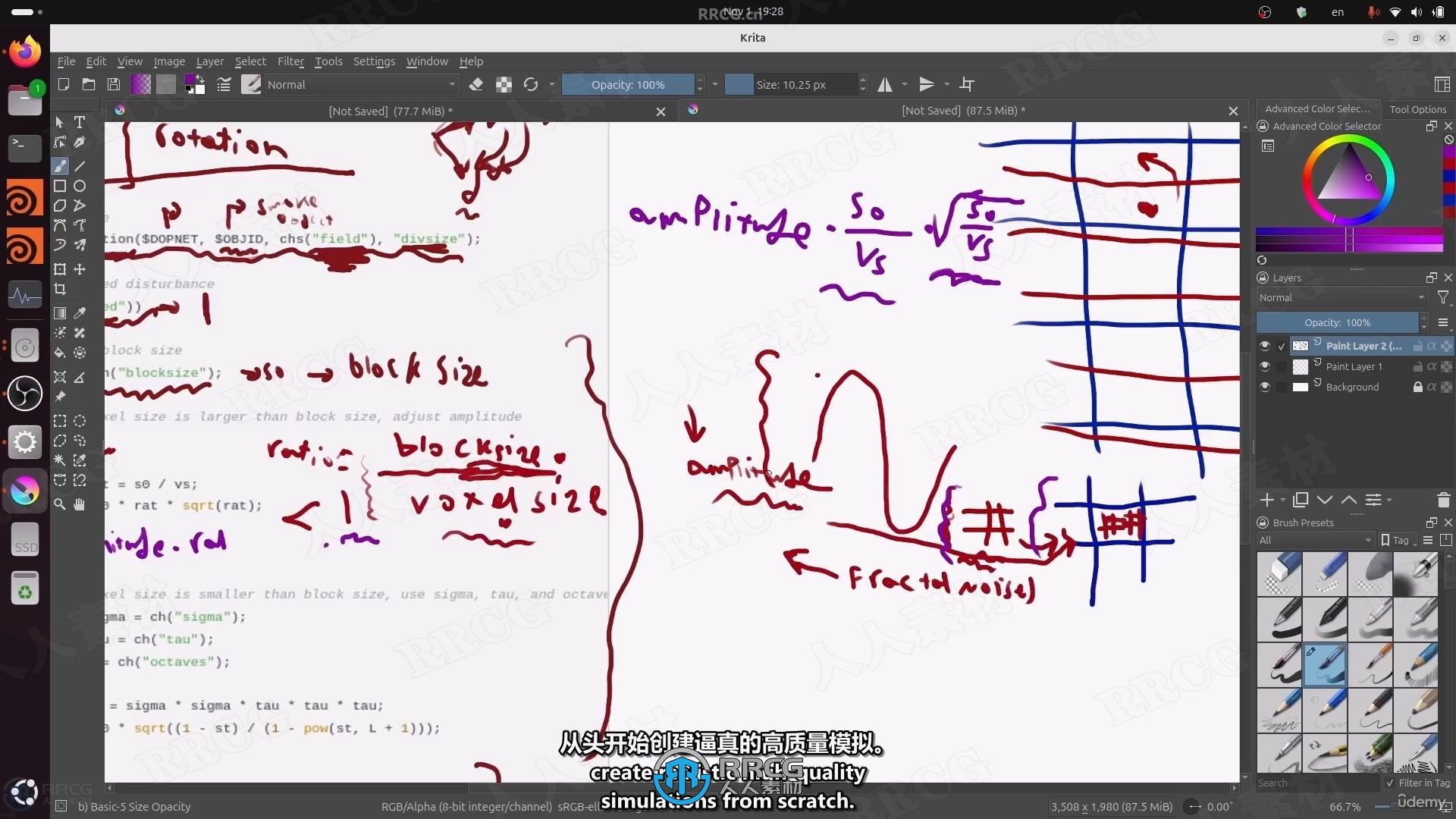This screenshot has width=1456, height=819.
Task: Click the reload original preset icon
Action: point(531,84)
